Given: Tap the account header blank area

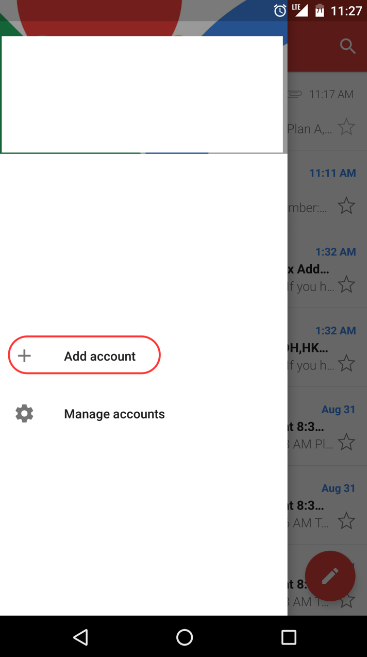Looking at the screenshot, I should (142, 94).
